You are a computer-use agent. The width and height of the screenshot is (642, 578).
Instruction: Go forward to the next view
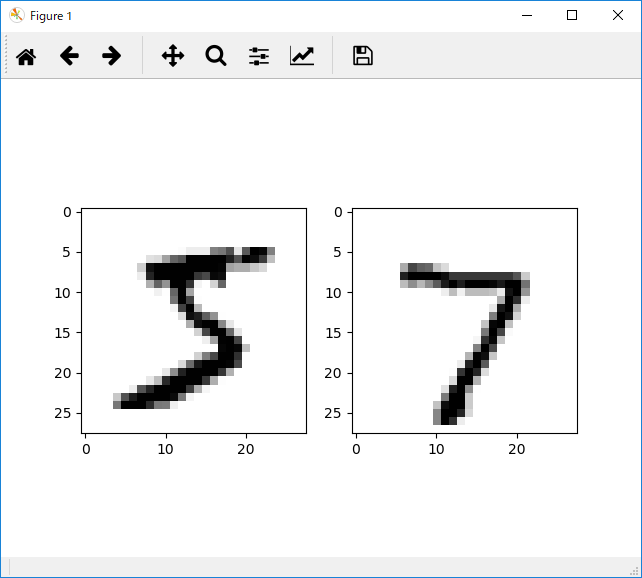coord(111,56)
